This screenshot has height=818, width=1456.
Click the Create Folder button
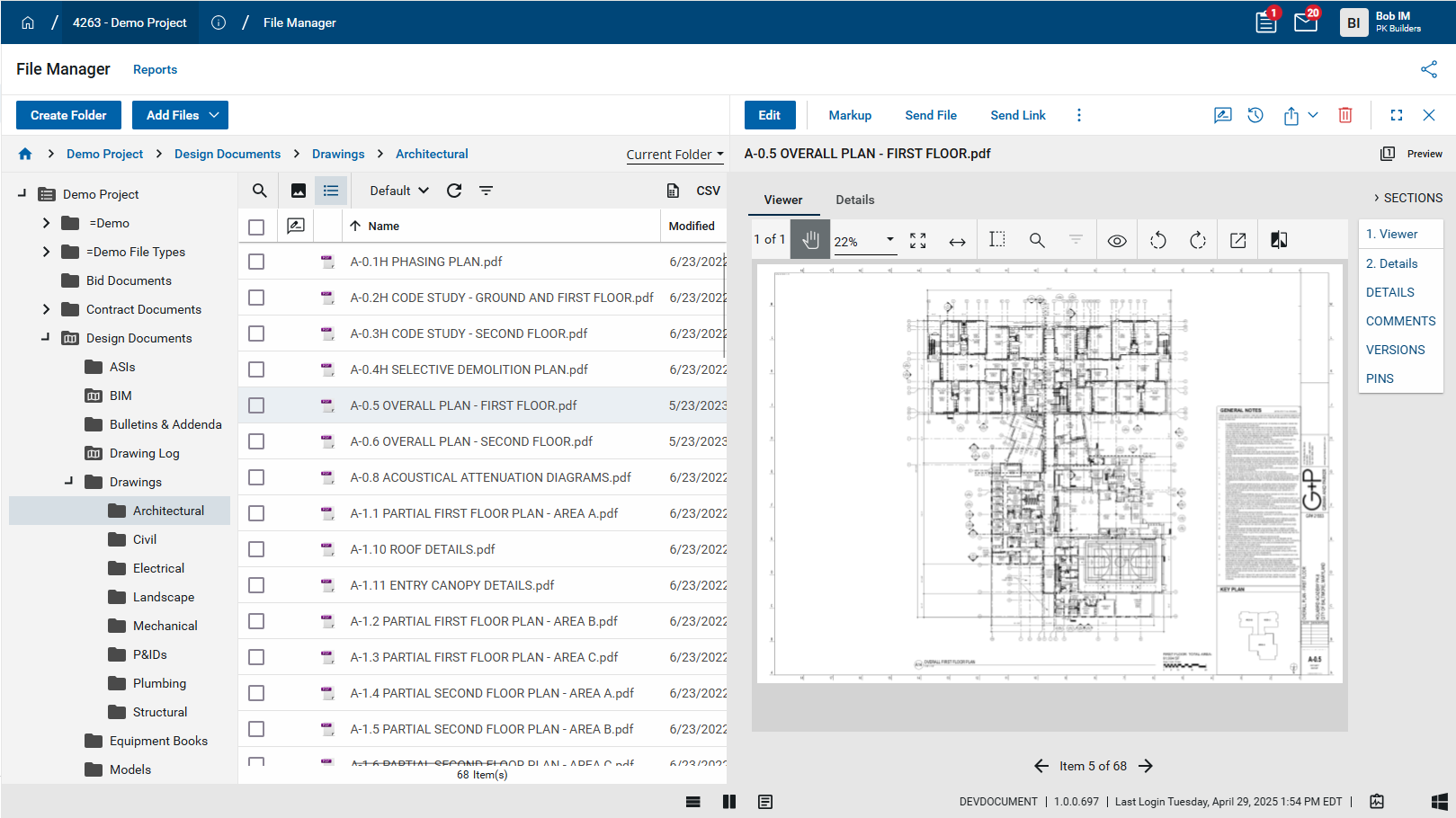point(68,115)
